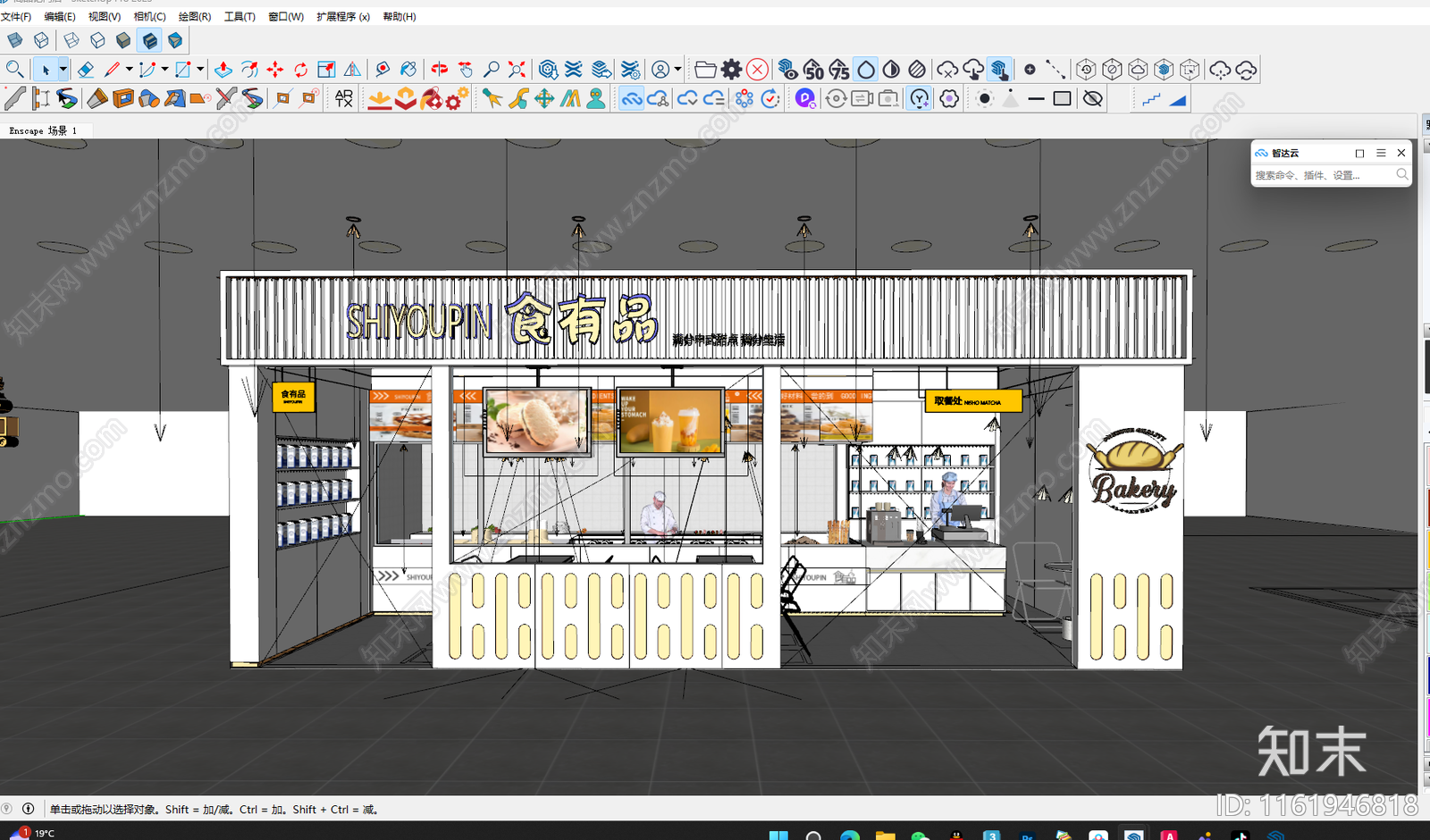1430x840 pixels.
Task: Select the Tape Measure tool
Action: click(383, 69)
